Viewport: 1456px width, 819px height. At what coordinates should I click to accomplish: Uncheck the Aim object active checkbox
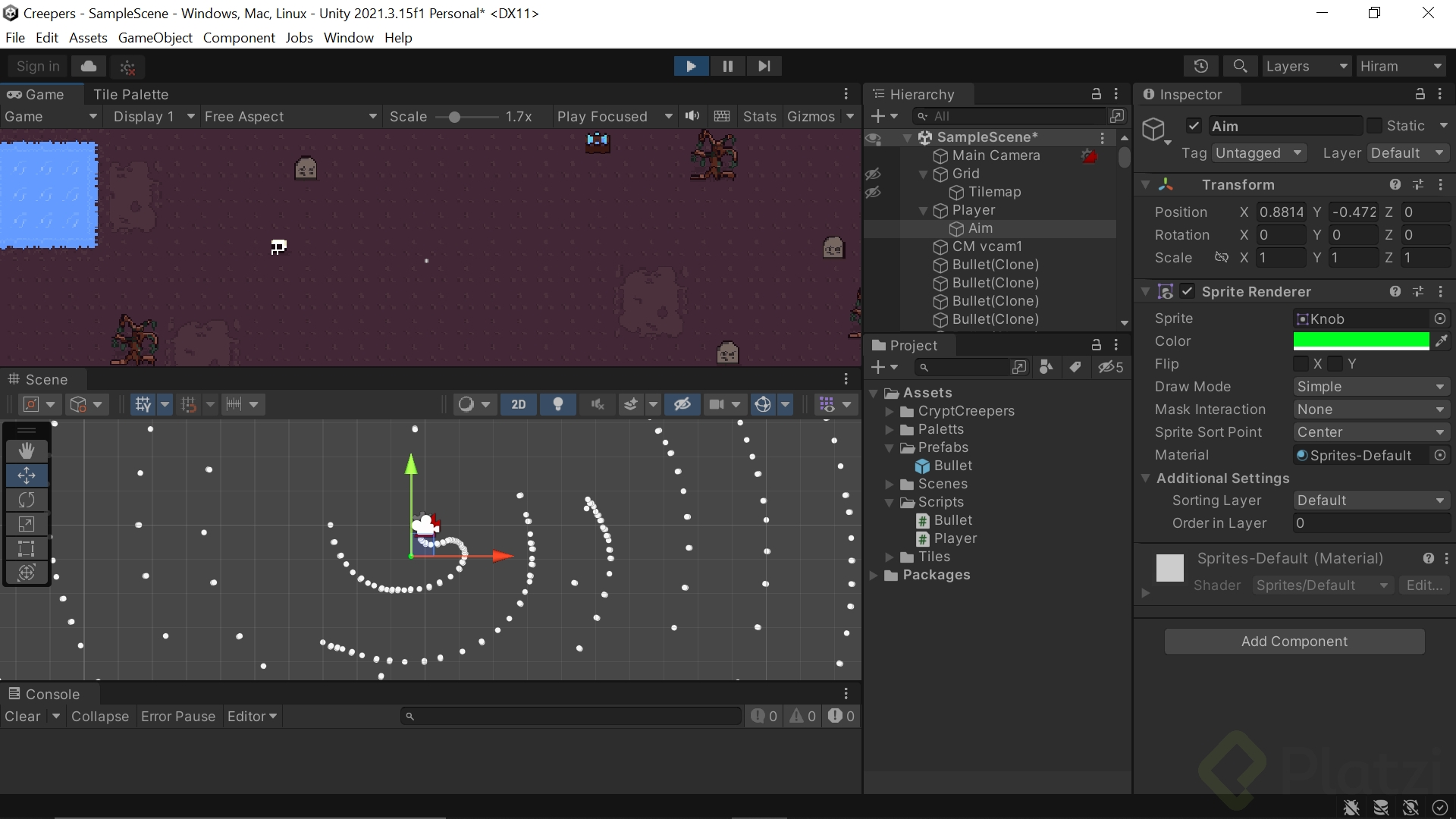[1194, 126]
